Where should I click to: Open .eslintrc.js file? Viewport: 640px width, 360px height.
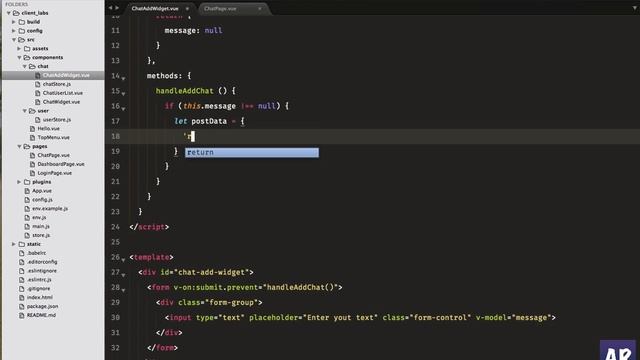[39, 280]
